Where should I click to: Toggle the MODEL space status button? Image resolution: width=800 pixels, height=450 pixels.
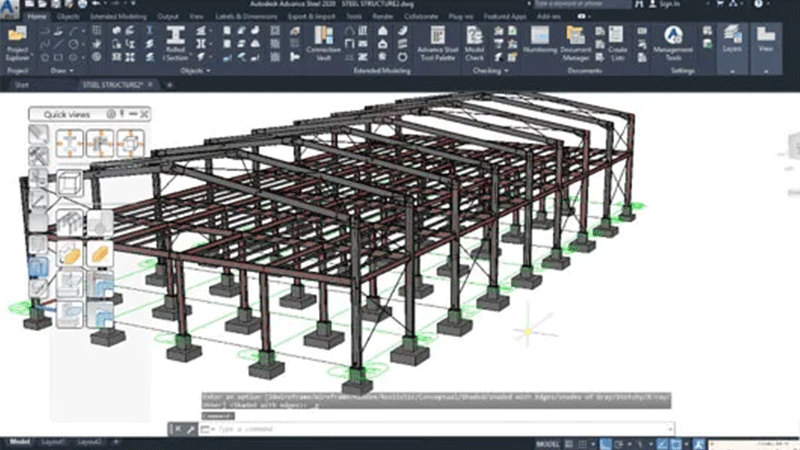(x=549, y=442)
